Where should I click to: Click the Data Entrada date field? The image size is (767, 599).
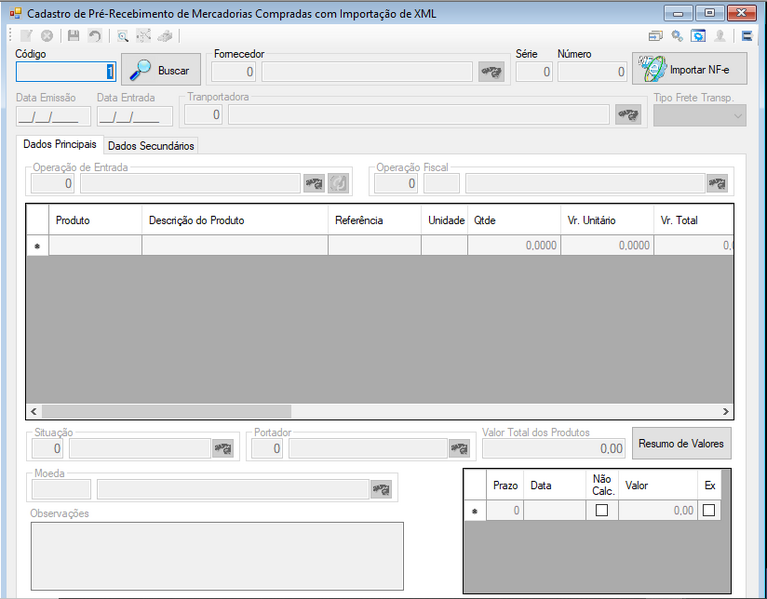tap(135, 116)
